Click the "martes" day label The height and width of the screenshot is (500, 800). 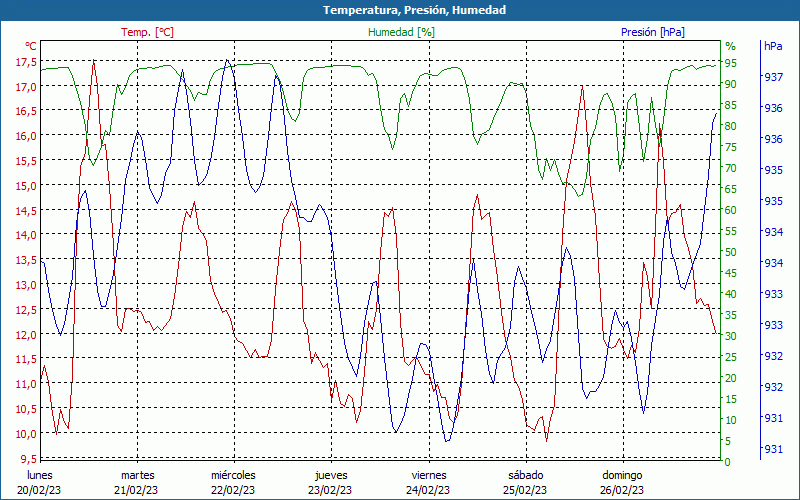[x=138, y=475]
